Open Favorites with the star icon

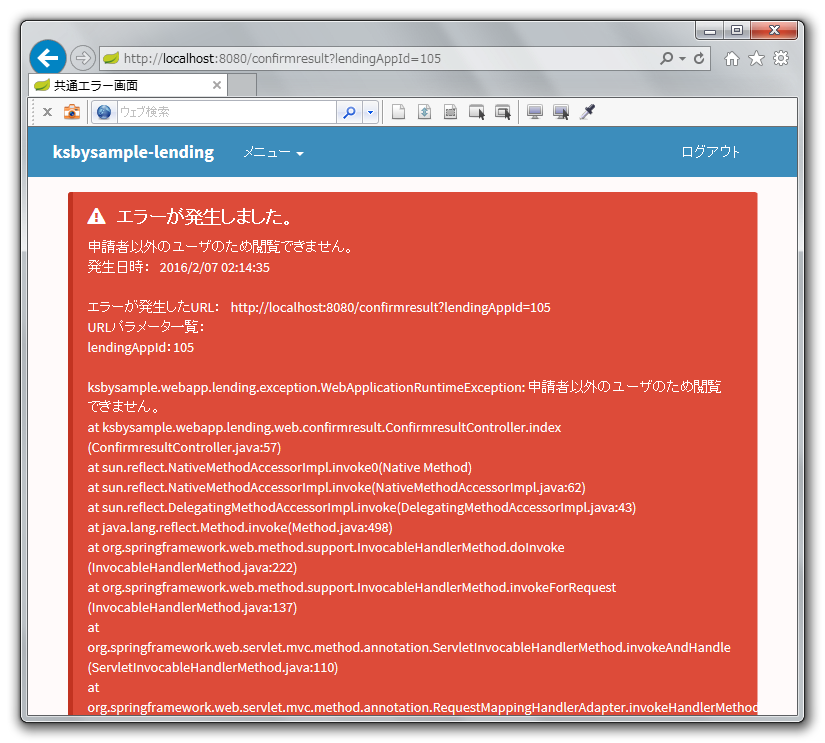click(756, 58)
